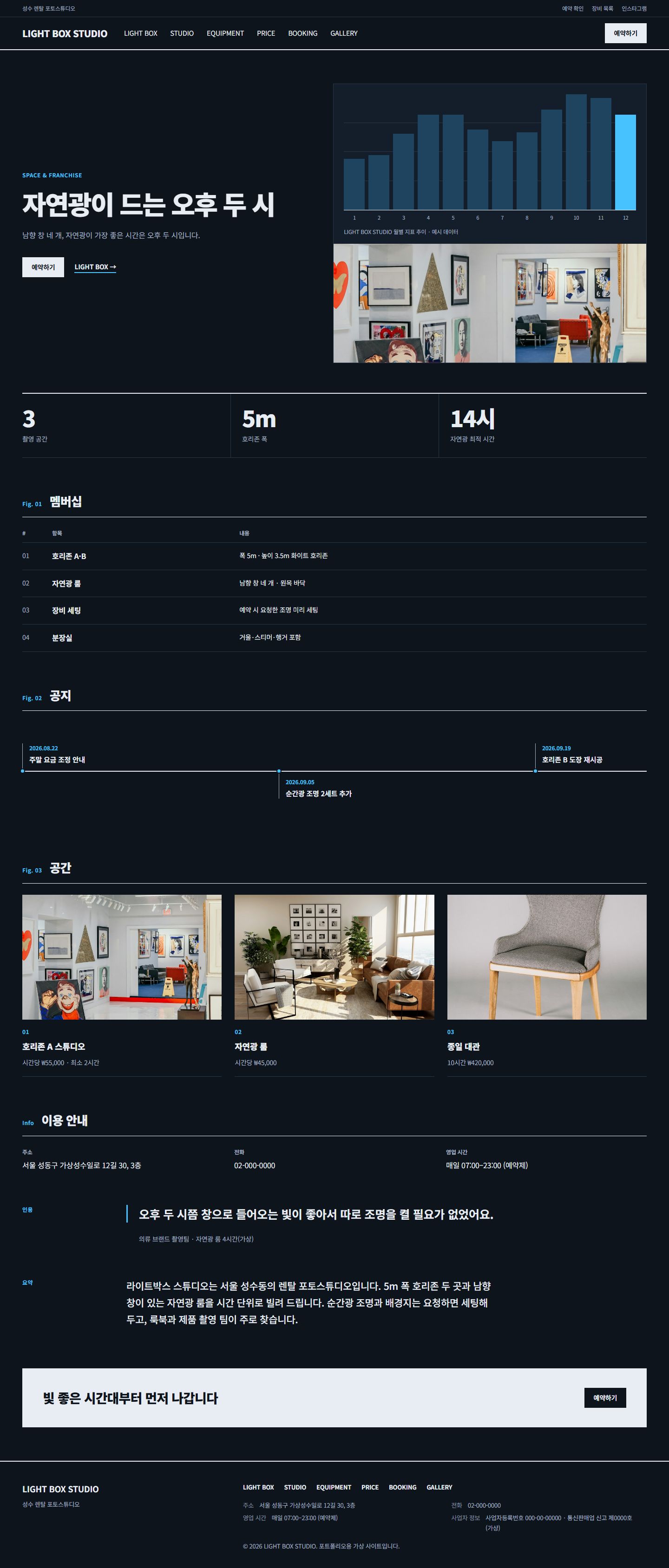Follow the LIGHT BOX → hero link
Image resolution: width=669 pixels, height=1568 pixels.
tap(95, 267)
